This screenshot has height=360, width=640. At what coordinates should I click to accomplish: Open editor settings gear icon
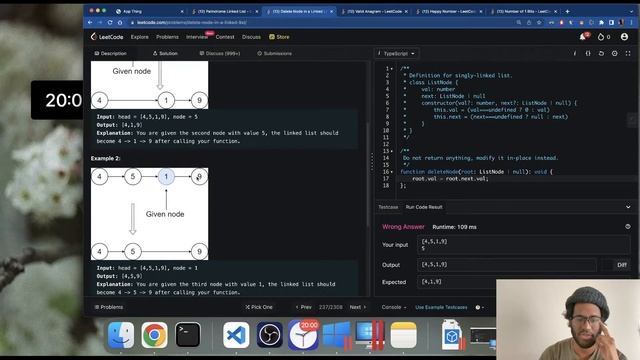[x=615, y=53]
